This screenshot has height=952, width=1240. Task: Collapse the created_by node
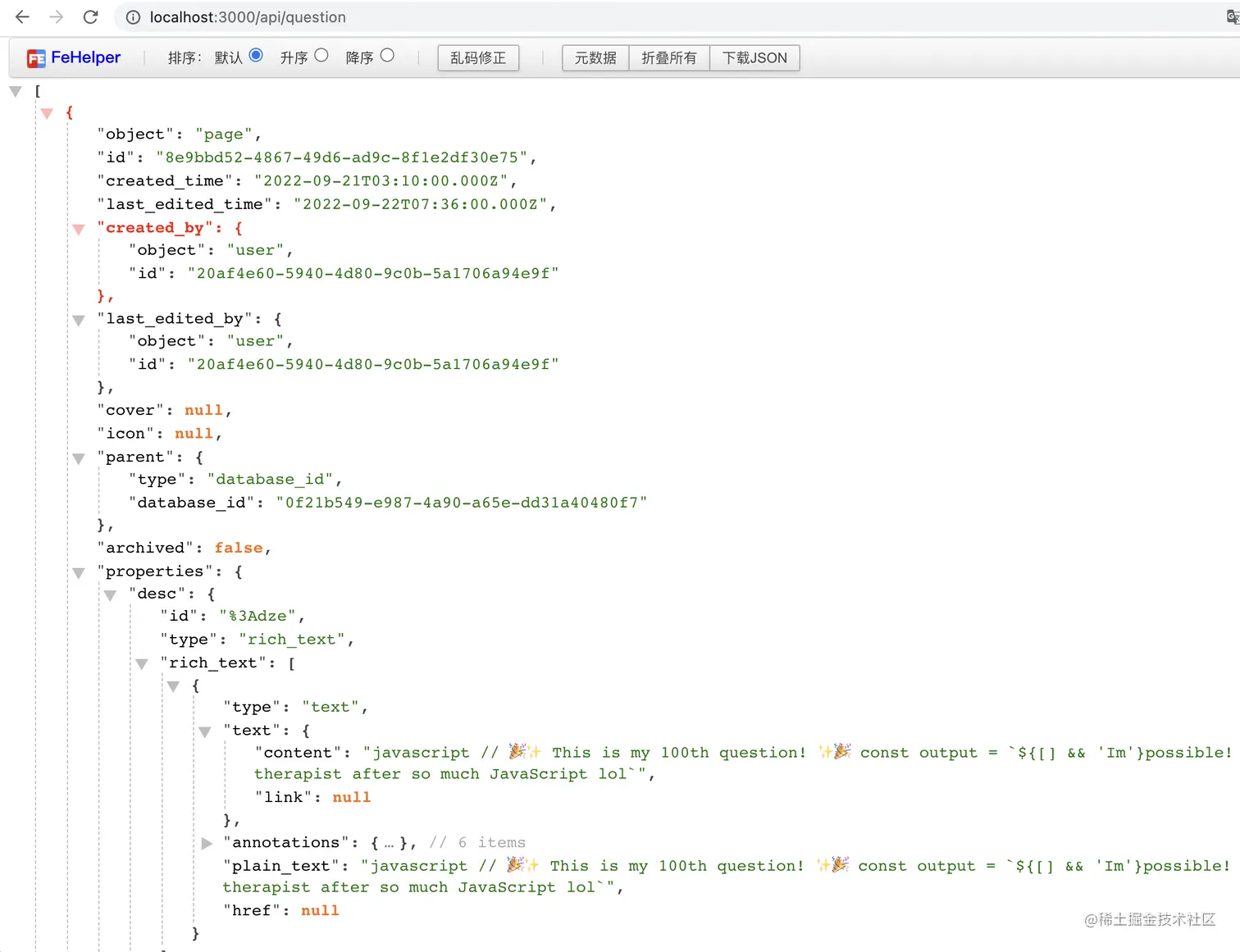point(79,230)
